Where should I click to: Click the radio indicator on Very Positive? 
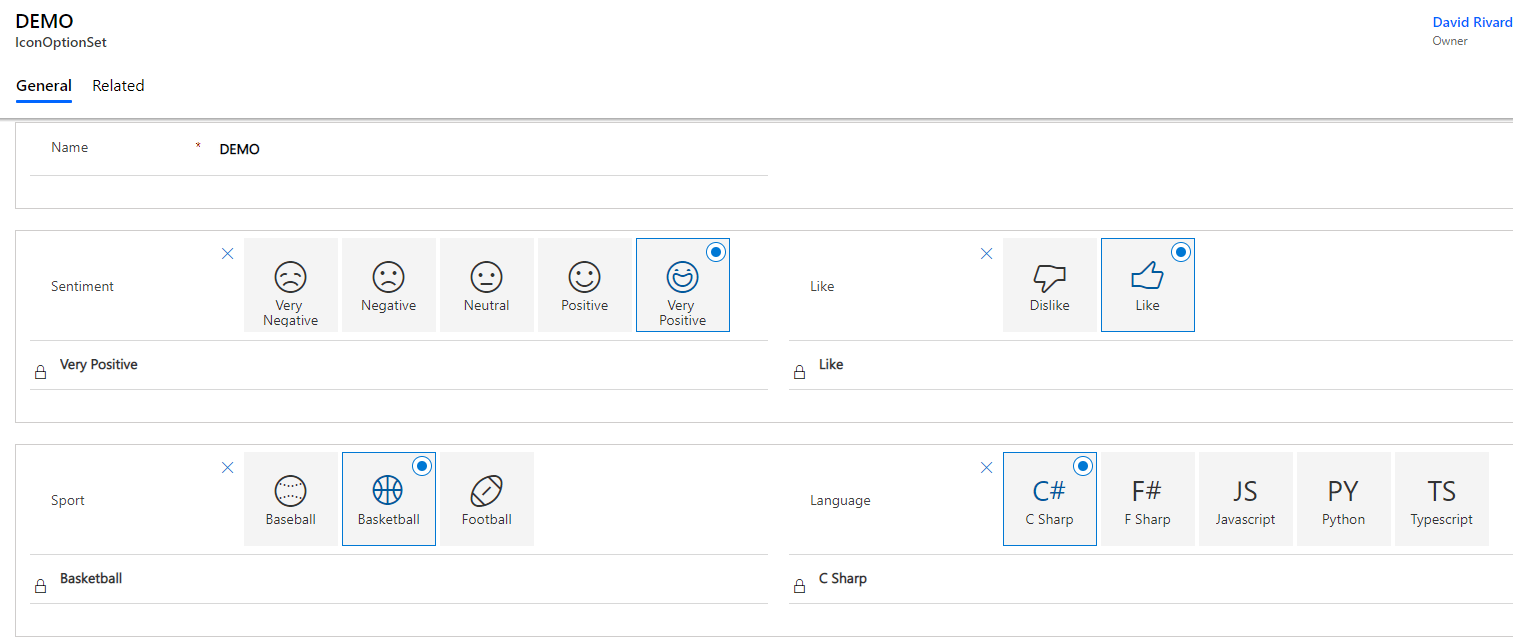click(716, 252)
